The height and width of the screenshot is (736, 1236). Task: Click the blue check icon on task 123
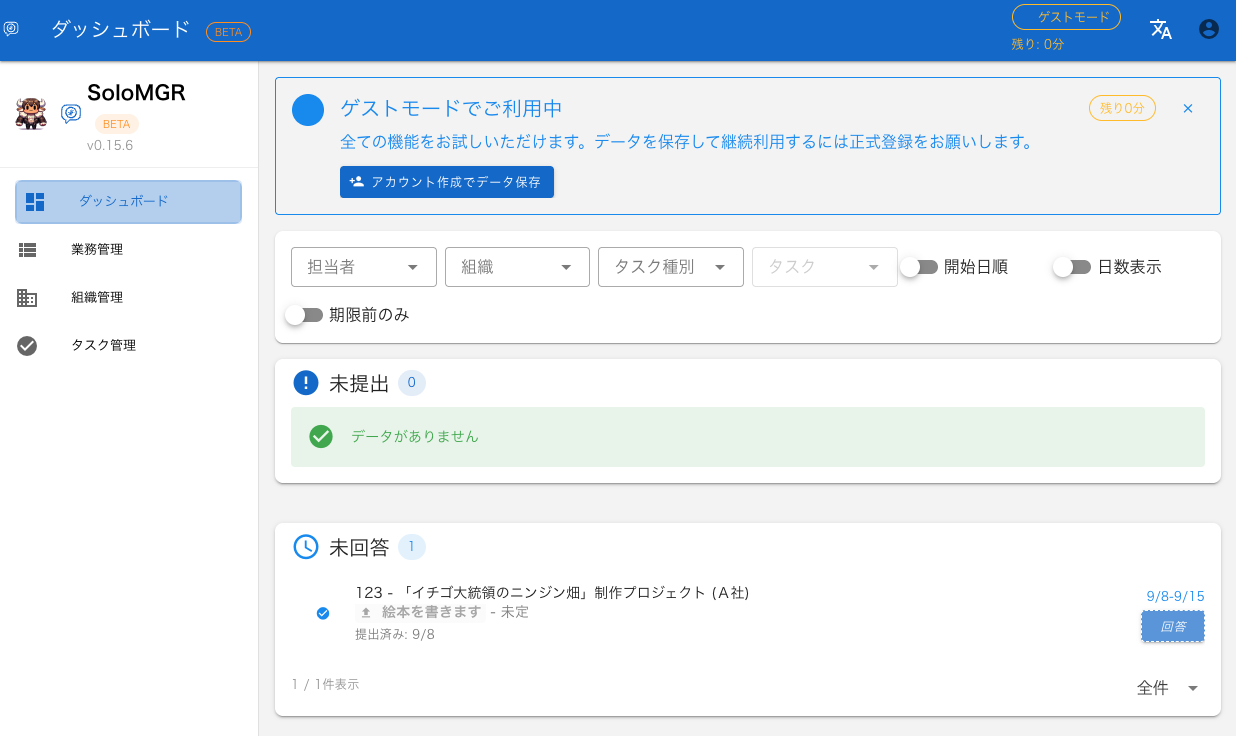pyautogui.click(x=323, y=613)
